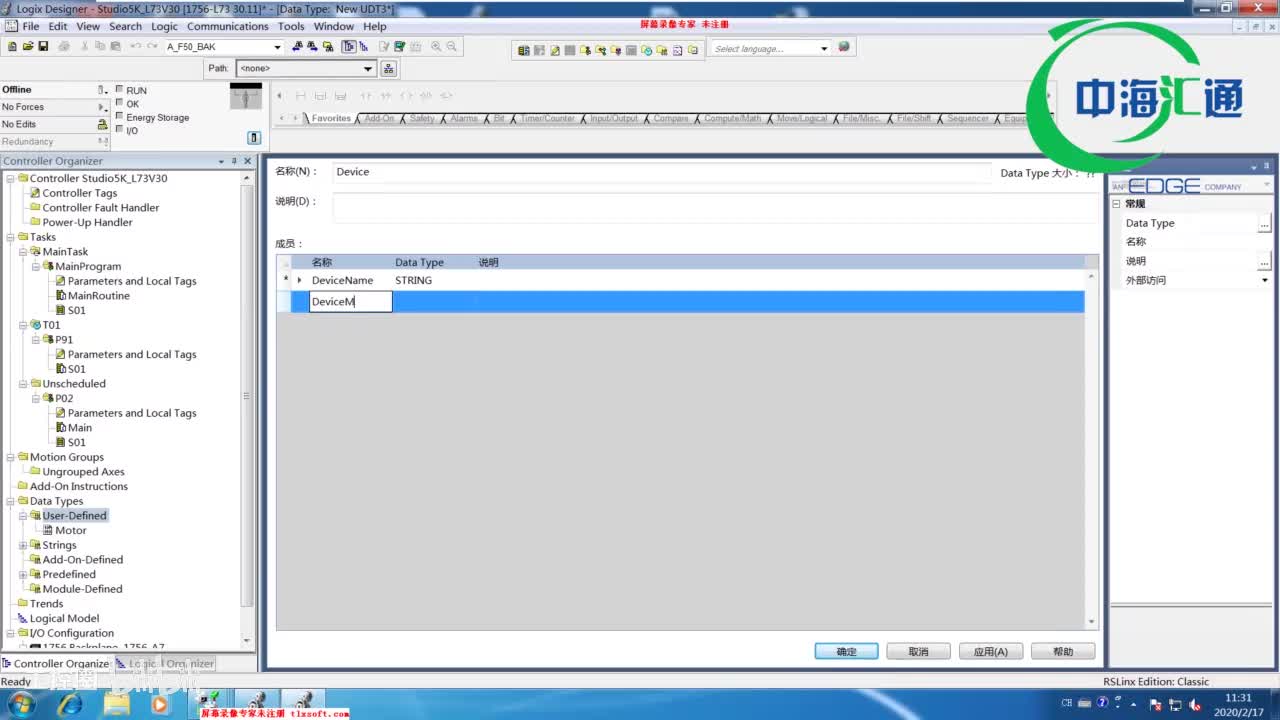Expand the DeviceName member row arrow
Viewport: 1280px width, 720px height.
coord(299,281)
